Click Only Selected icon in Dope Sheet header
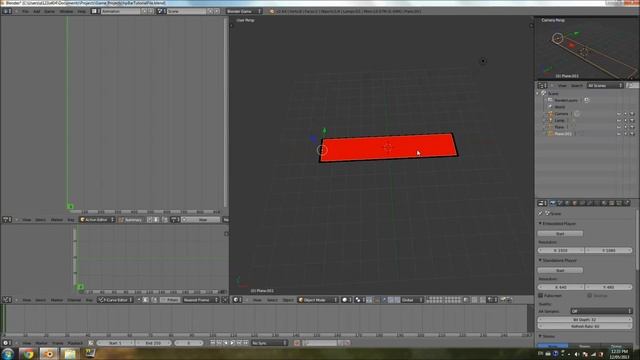 coord(150,220)
